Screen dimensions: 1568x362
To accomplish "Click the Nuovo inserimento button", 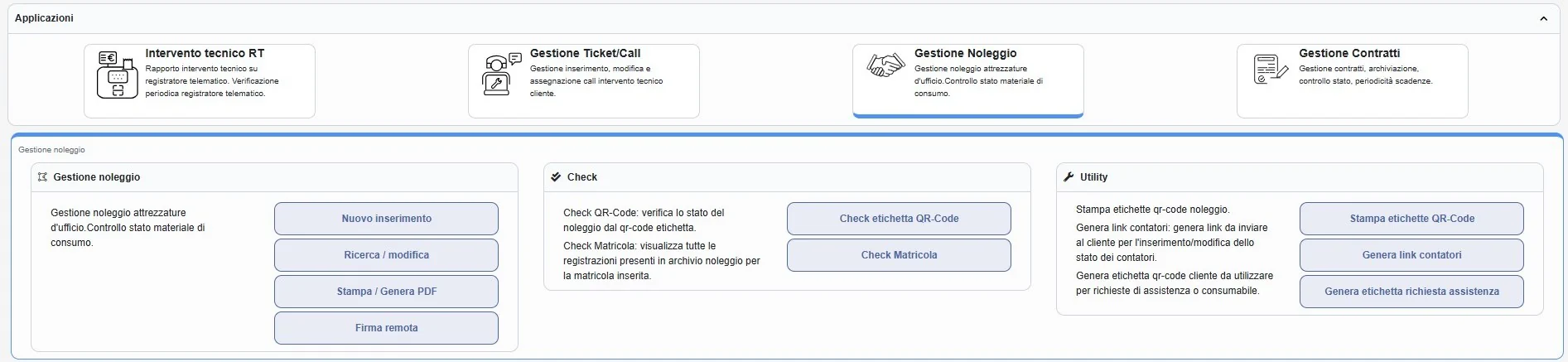I will point(387,219).
